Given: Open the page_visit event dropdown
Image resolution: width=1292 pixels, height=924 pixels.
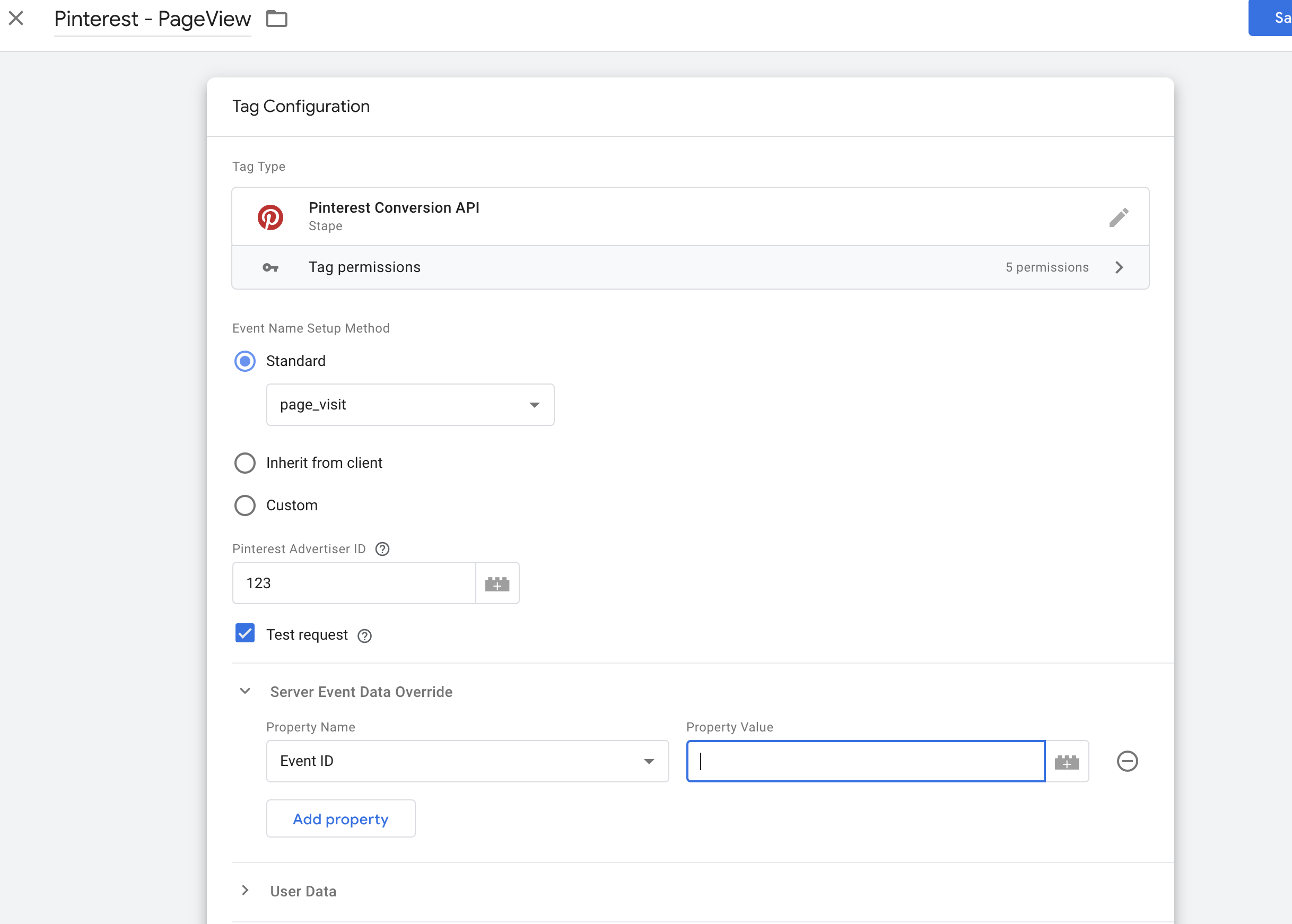Looking at the screenshot, I should click(x=410, y=405).
